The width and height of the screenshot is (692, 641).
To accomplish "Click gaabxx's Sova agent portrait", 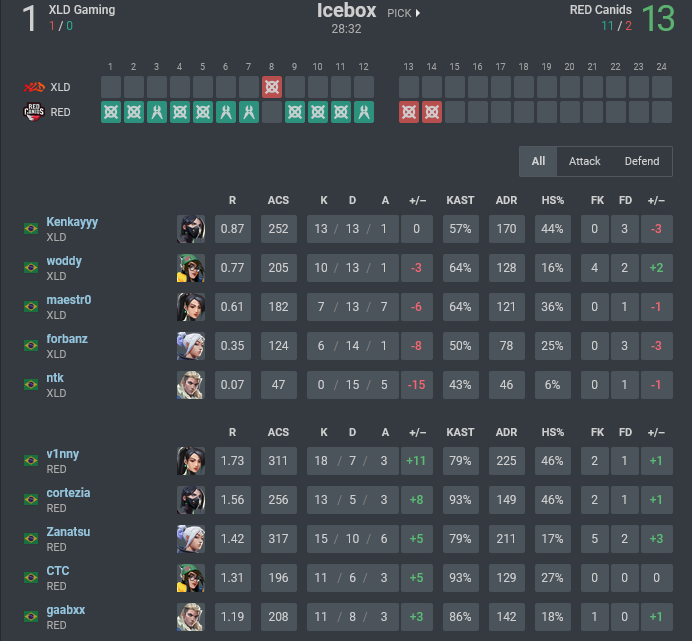I will point(191,616).
